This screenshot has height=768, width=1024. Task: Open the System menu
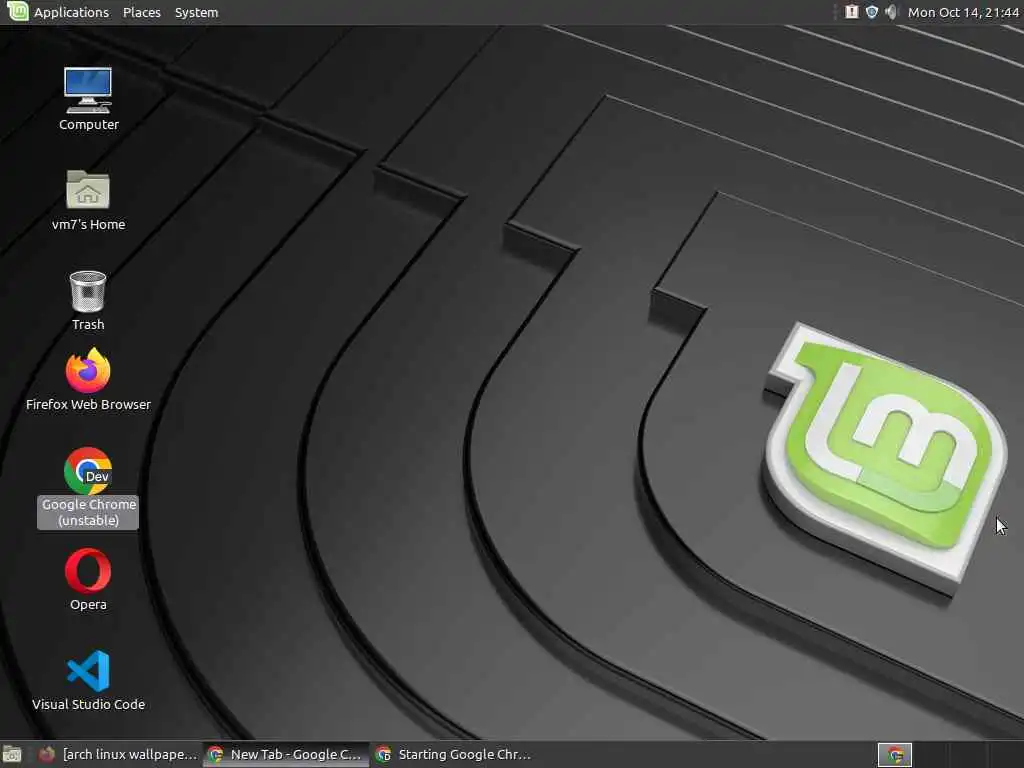197,12
